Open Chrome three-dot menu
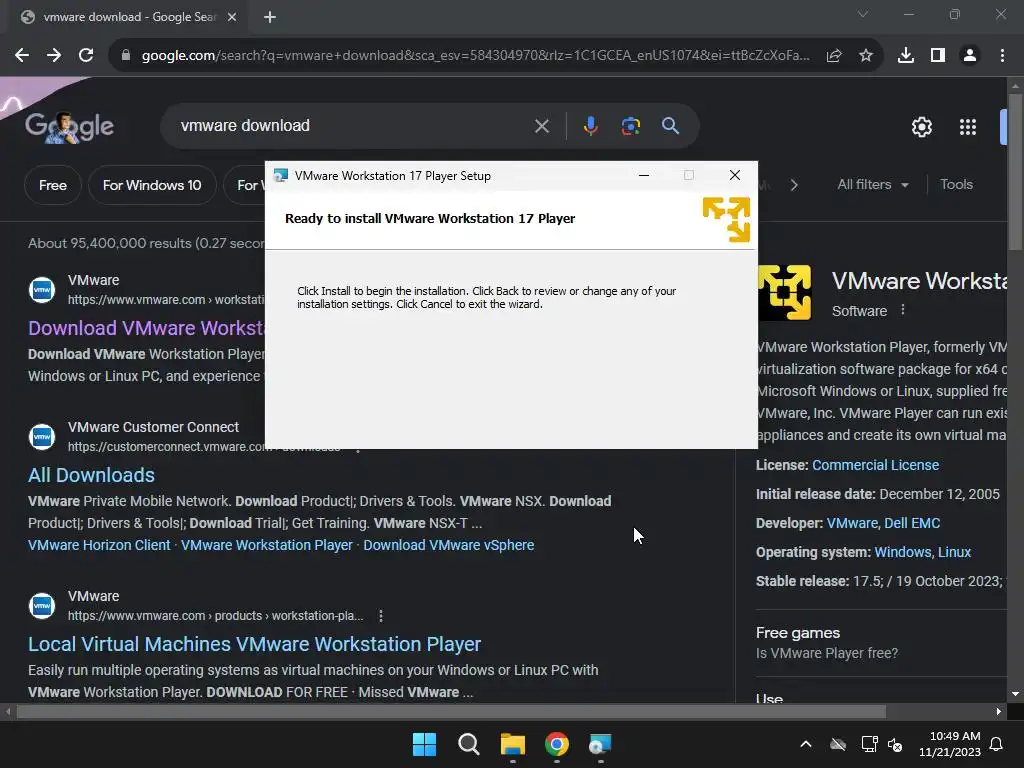Screen dimensions: 1024x768 [1002, 56]
